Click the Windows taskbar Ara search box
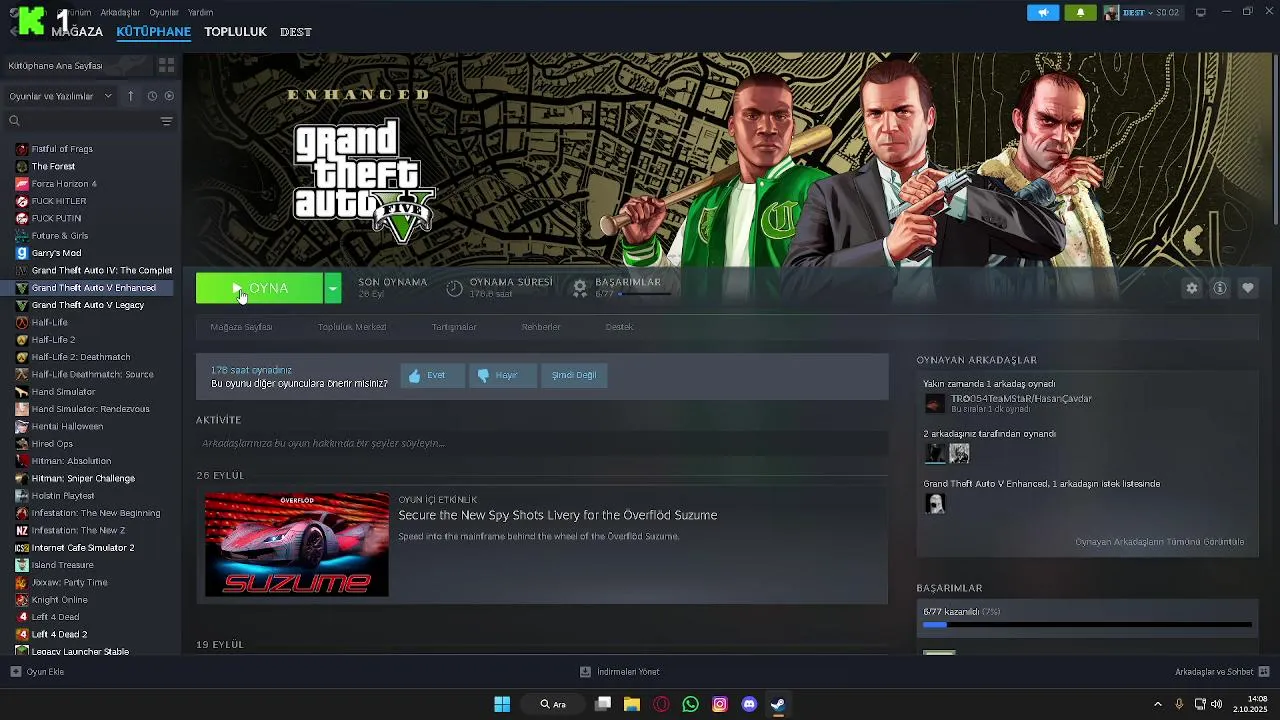The height and width of the screenshot is (720, 1280). pyautogui.click(x=554, y=704)
